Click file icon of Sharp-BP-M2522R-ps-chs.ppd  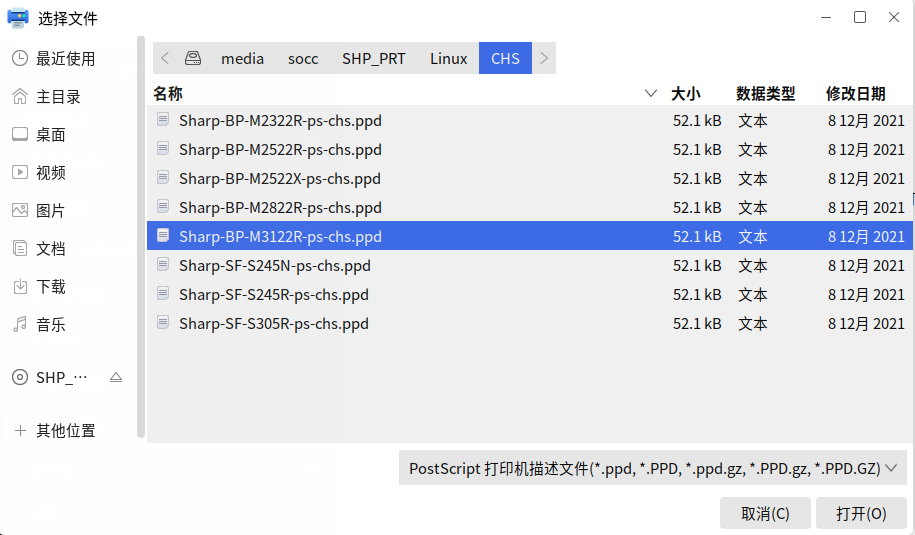163,149
